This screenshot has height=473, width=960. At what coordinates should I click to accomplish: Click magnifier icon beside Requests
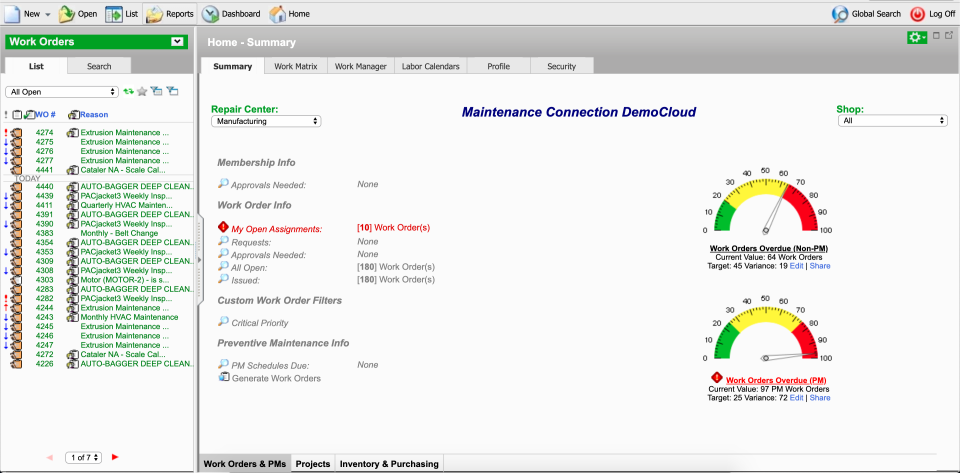223,241
